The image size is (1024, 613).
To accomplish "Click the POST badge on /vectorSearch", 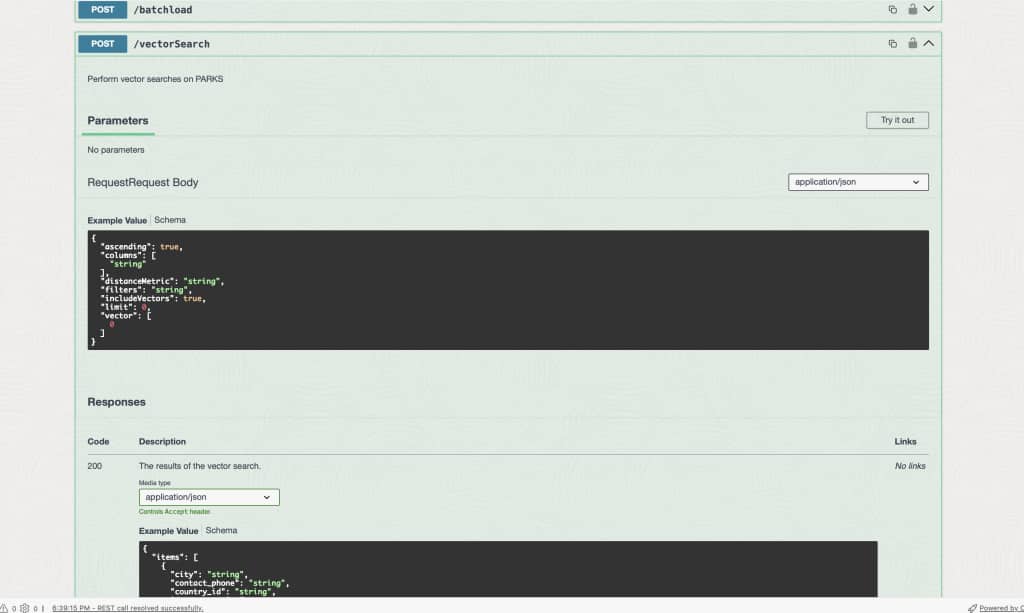I will coord(101,43).
